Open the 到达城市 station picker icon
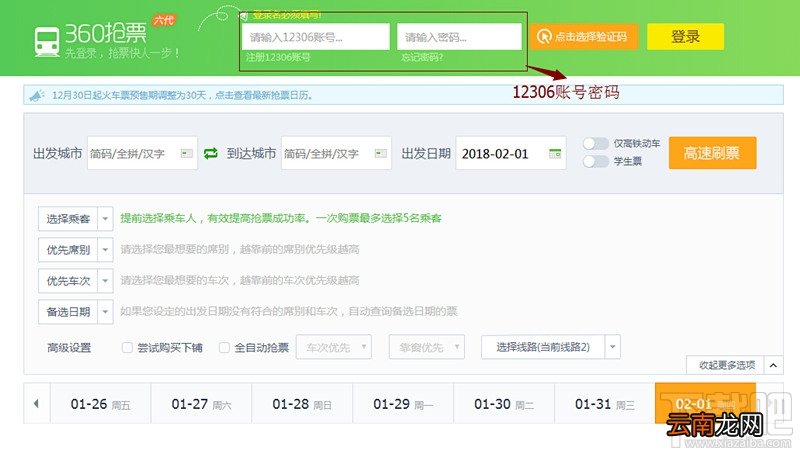 coord(381,153)
